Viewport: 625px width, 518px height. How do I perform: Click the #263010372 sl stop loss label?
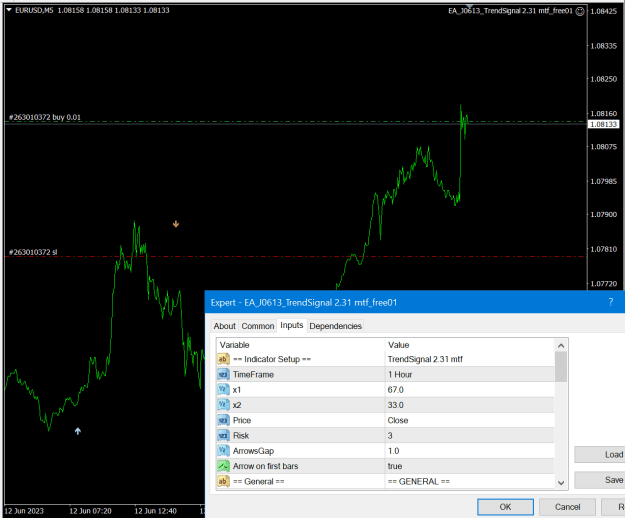33,252
